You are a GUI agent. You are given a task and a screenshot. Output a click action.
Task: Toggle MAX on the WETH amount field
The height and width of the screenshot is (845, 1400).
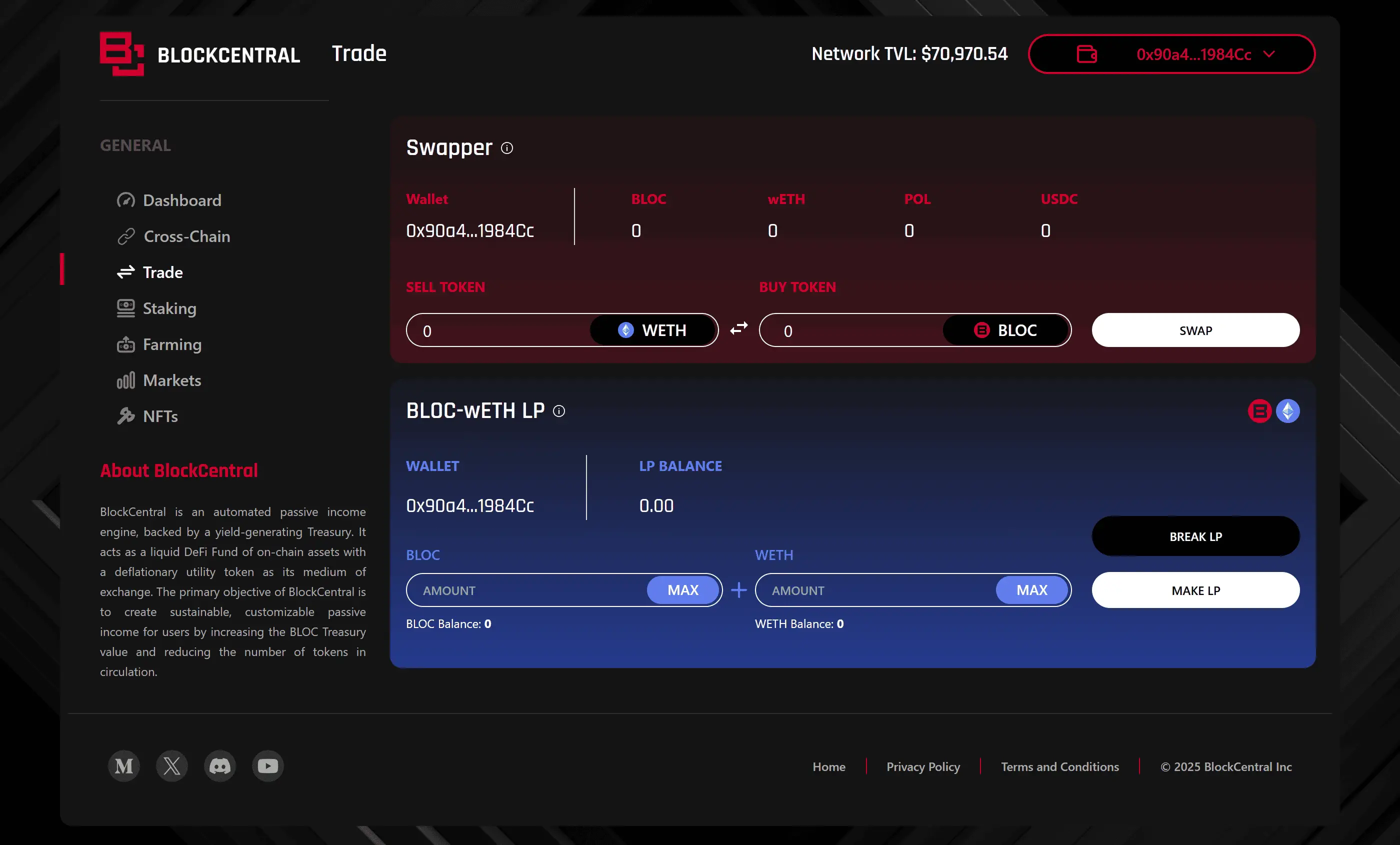(1032, 590)
